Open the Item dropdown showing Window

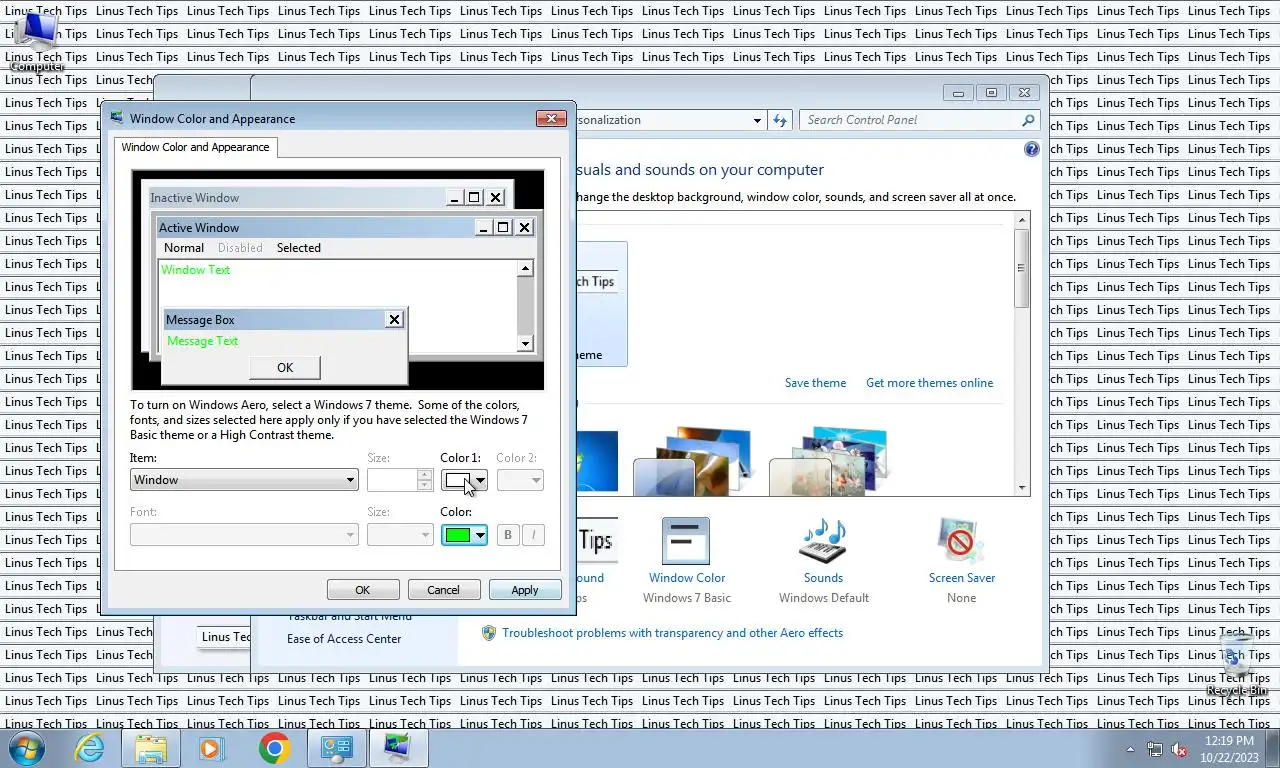point(244,480)
